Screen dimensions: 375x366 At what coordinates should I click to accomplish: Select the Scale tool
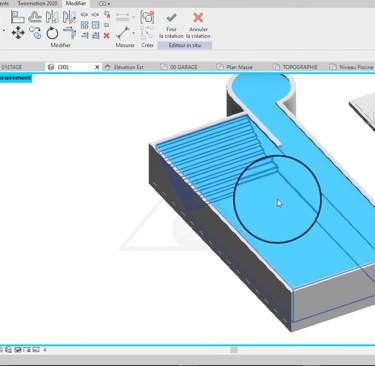(95, 25)
